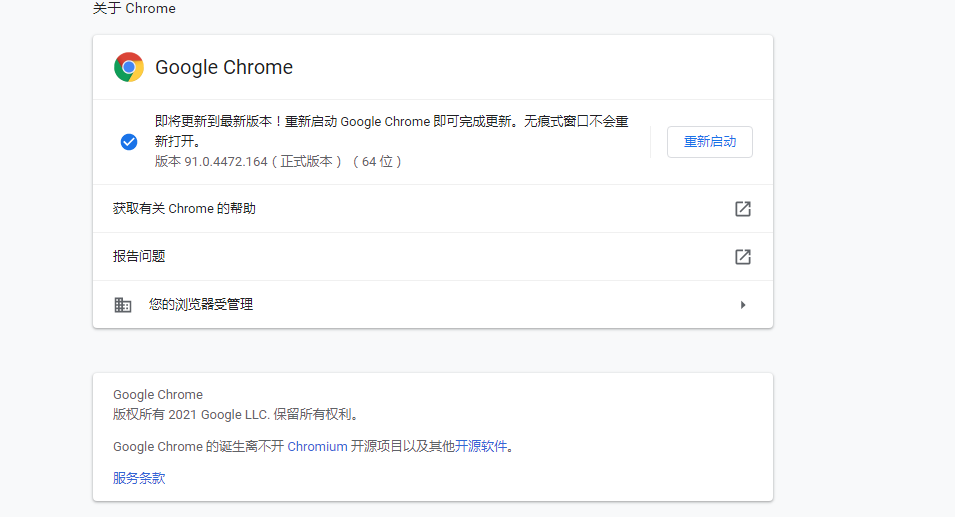This screenshot has width=955, height=517.
Task: Click the building icon for managed browser
Action: (122, 304)
